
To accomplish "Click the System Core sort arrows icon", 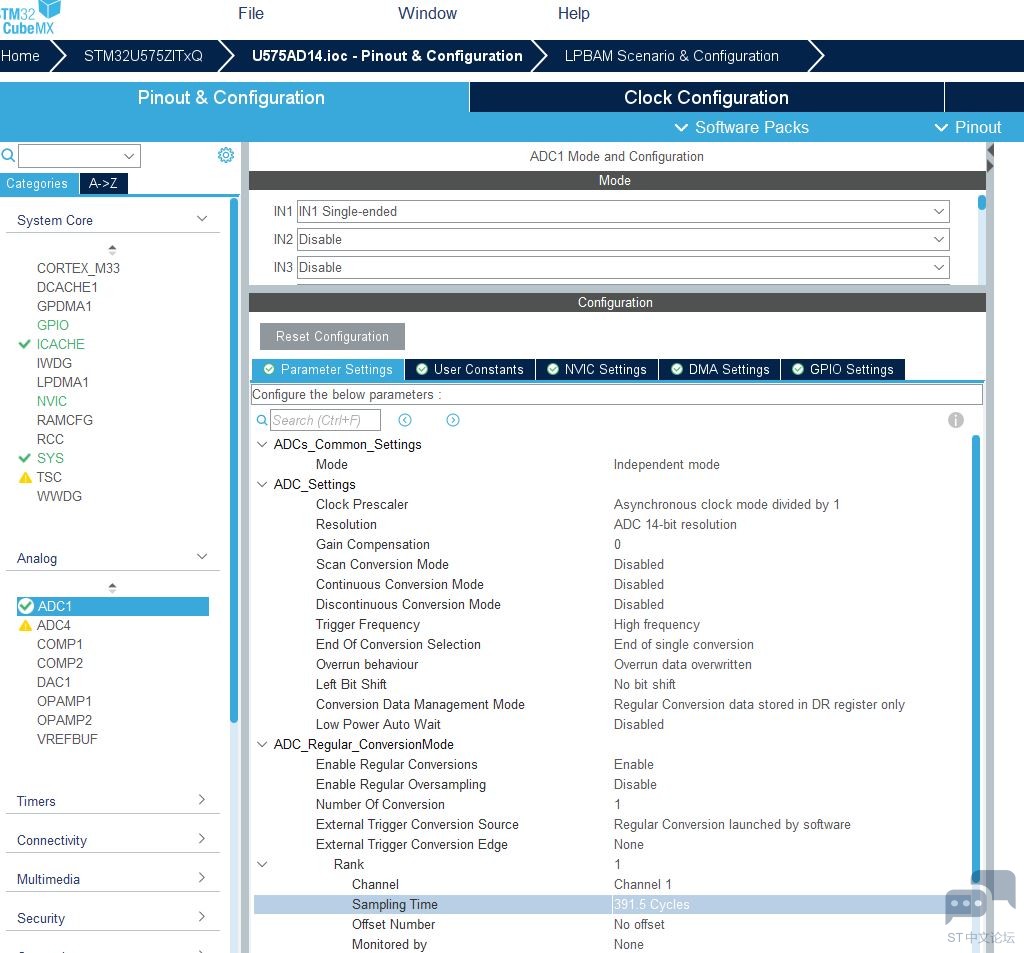I will [x=112, y=250].
